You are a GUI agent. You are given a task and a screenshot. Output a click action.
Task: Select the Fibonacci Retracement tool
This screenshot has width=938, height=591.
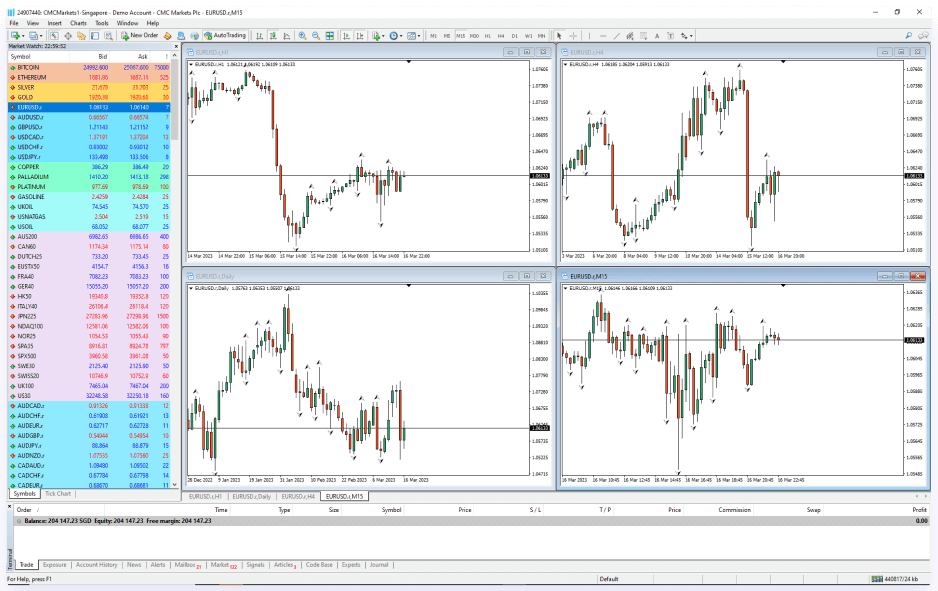(x=629, y=36)
